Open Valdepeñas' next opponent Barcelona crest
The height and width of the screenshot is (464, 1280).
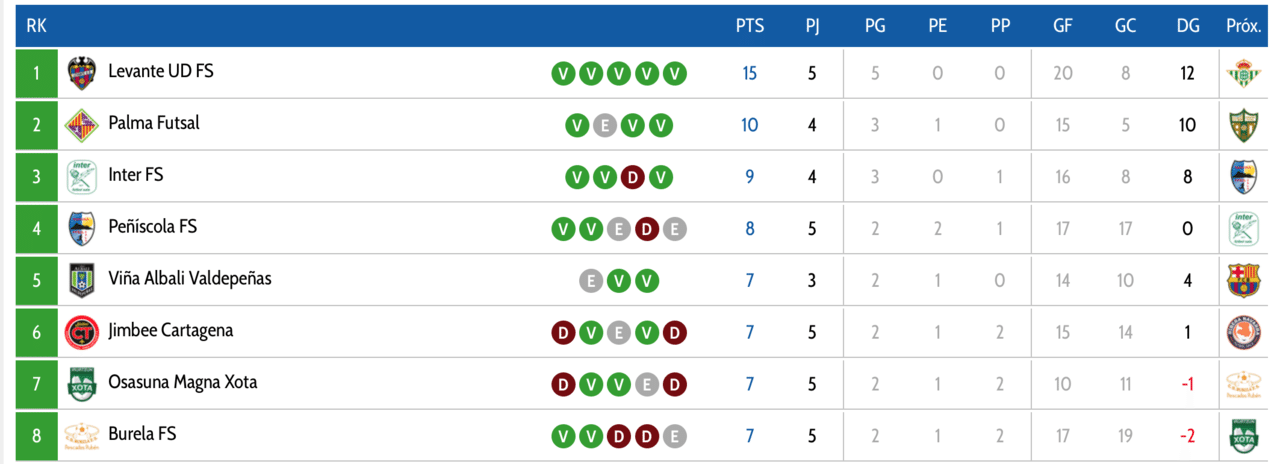coord(1243,281)
